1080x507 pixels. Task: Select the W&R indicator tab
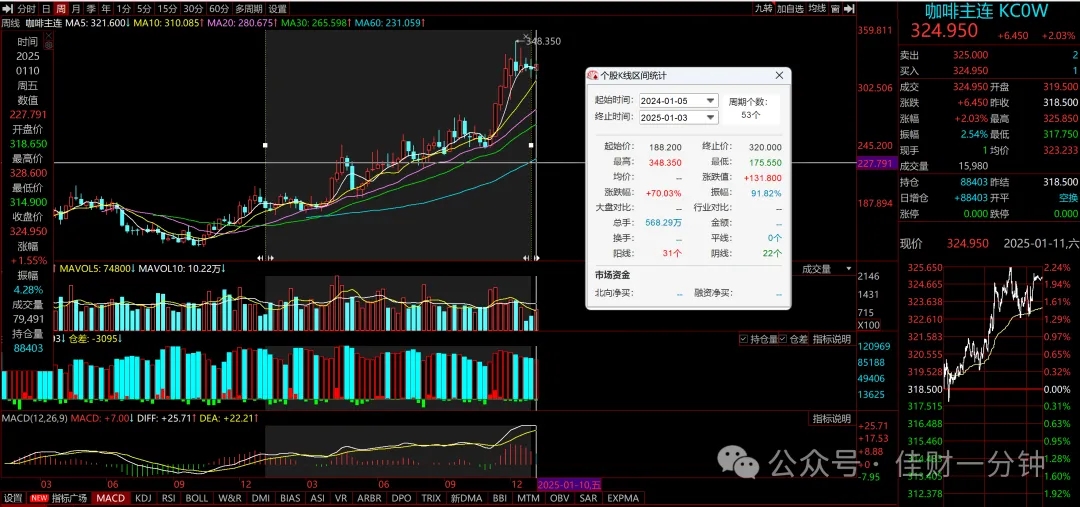(230, 498)
